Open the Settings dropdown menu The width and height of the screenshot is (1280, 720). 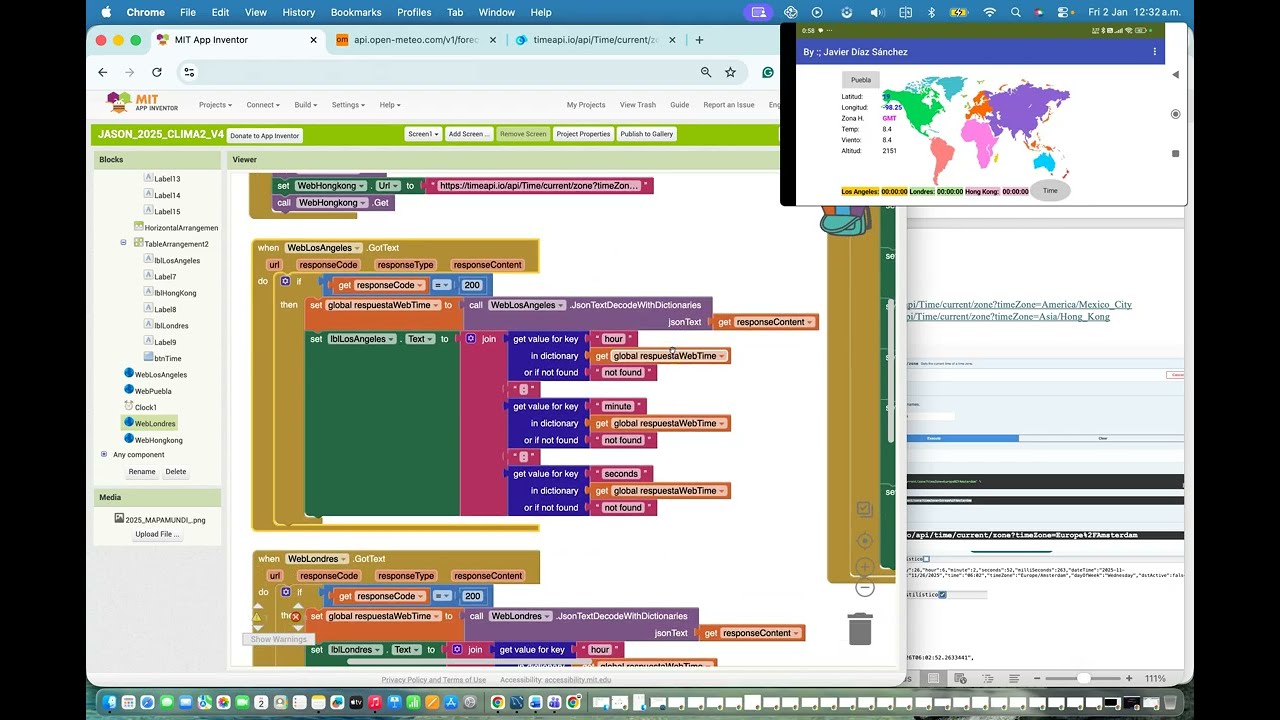coord(349,104)
